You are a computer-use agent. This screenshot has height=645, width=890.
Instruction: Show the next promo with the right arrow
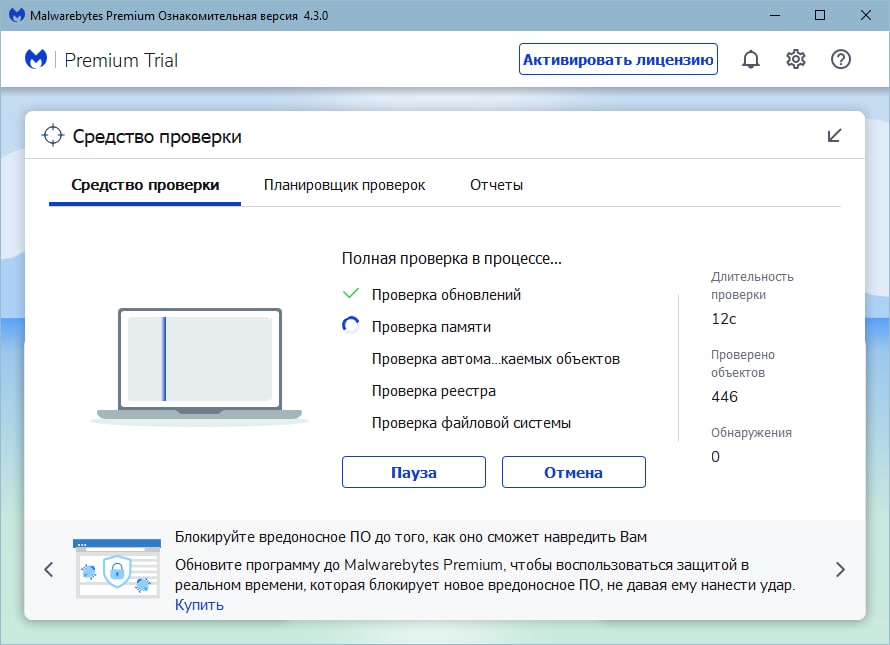(840, 569)
